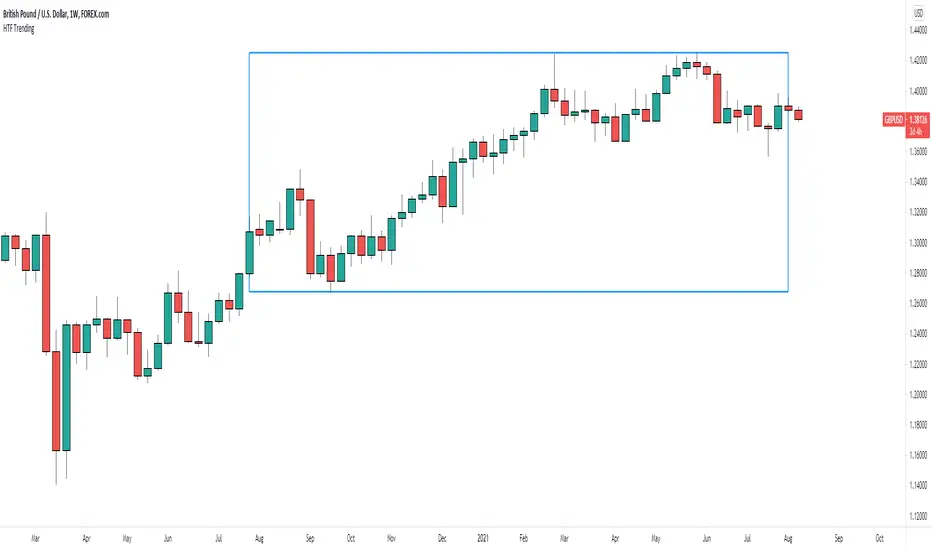Screen dimensions: 932x550
Task: Select the Mar label at timeline start
Action: 37,535
